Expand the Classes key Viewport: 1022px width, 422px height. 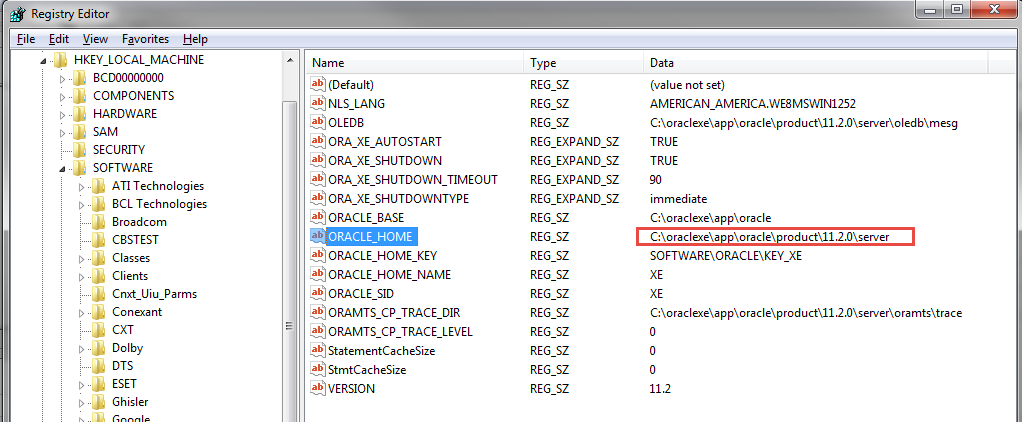pos(81,259)
